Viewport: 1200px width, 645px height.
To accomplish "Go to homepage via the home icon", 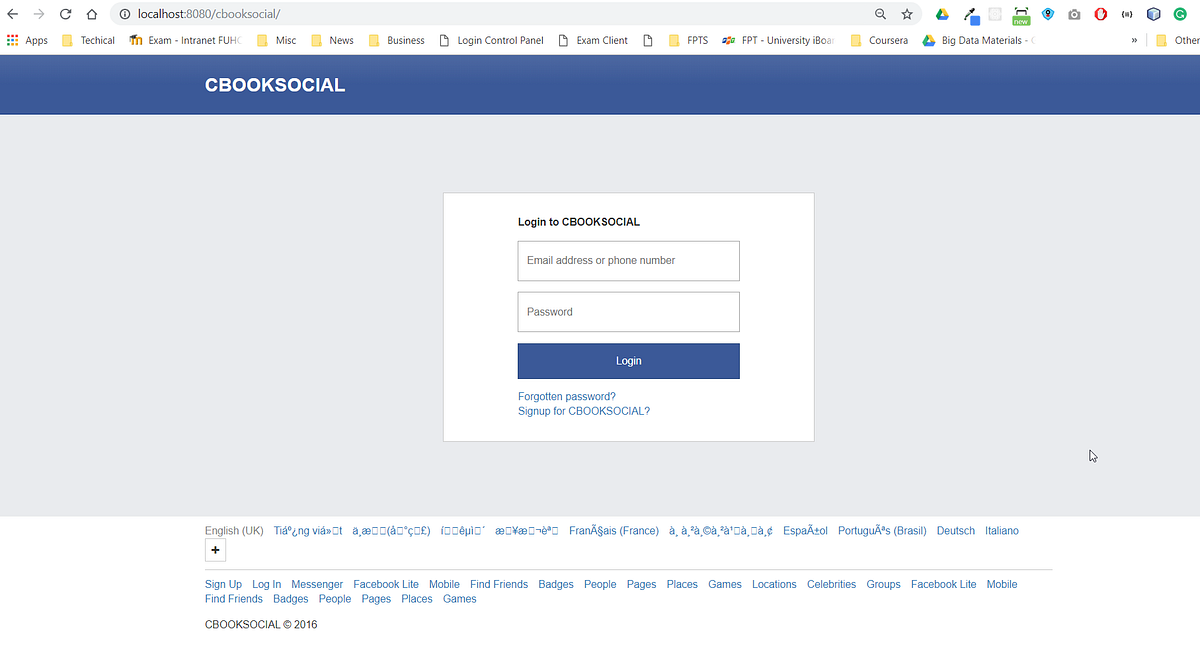I will 89,14.
